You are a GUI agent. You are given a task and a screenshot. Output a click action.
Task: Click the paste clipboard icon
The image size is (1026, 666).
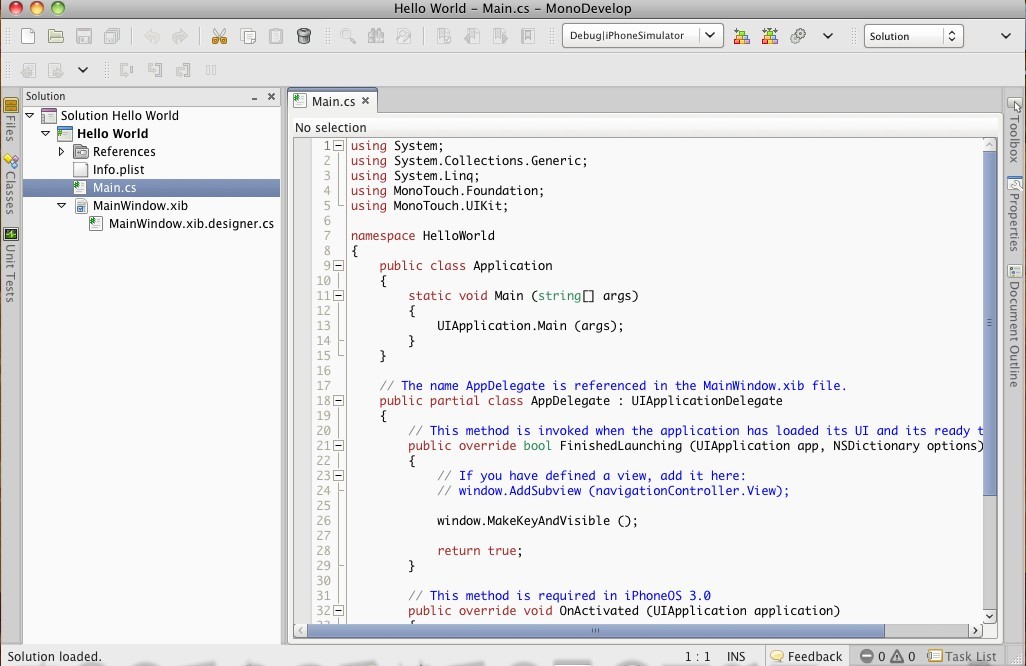coord(276,36)
